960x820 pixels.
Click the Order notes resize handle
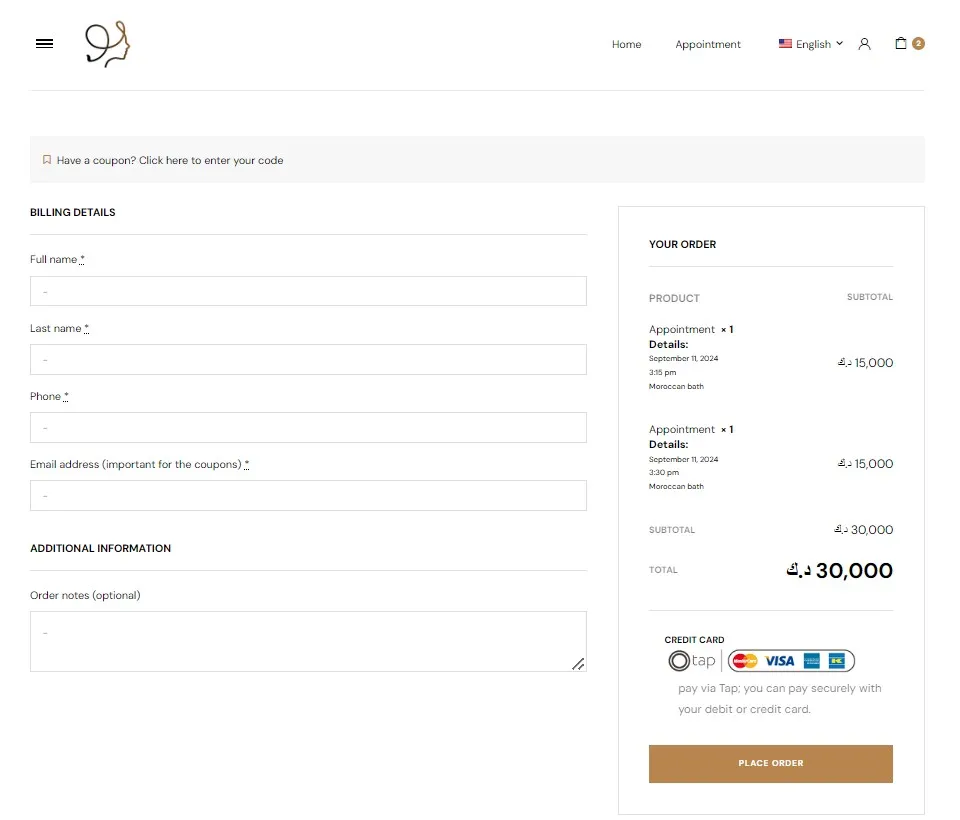pyautogui.click(x=578, y=664)
